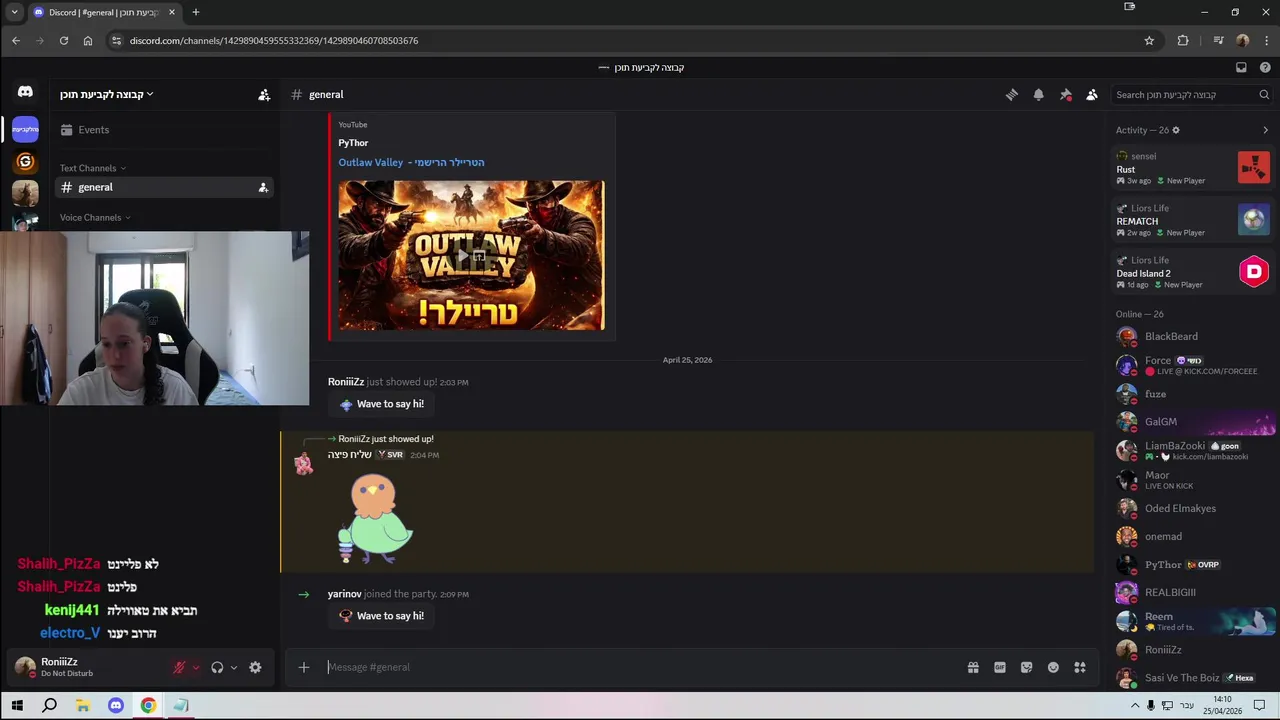Open the Apps launcher in message bar
The width and height of the screenshot is (1280, 720).
coord(1080,667)
